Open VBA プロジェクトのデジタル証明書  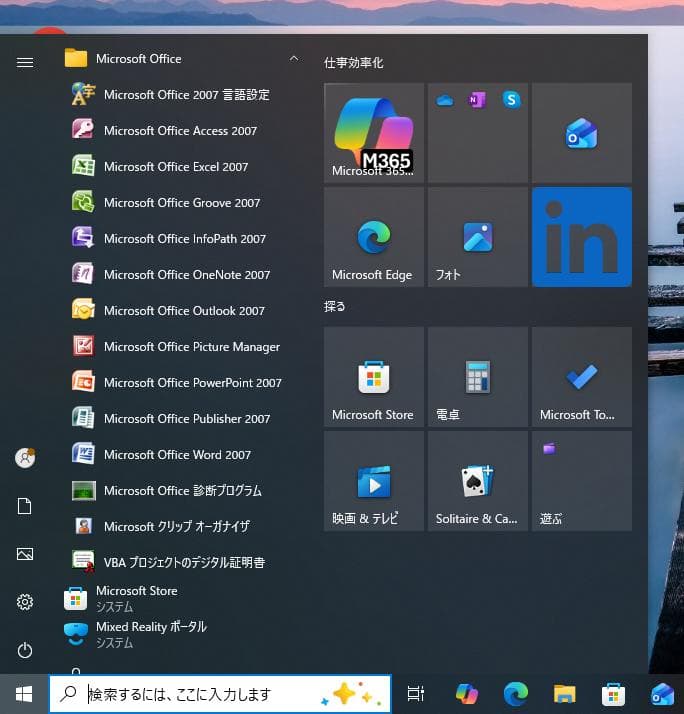[182, 562]
